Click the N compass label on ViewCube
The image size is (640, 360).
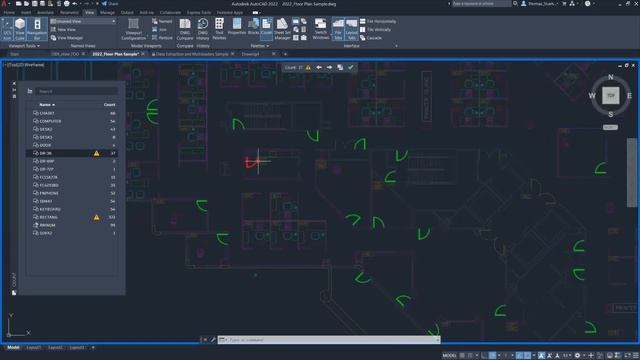(611, 77)
